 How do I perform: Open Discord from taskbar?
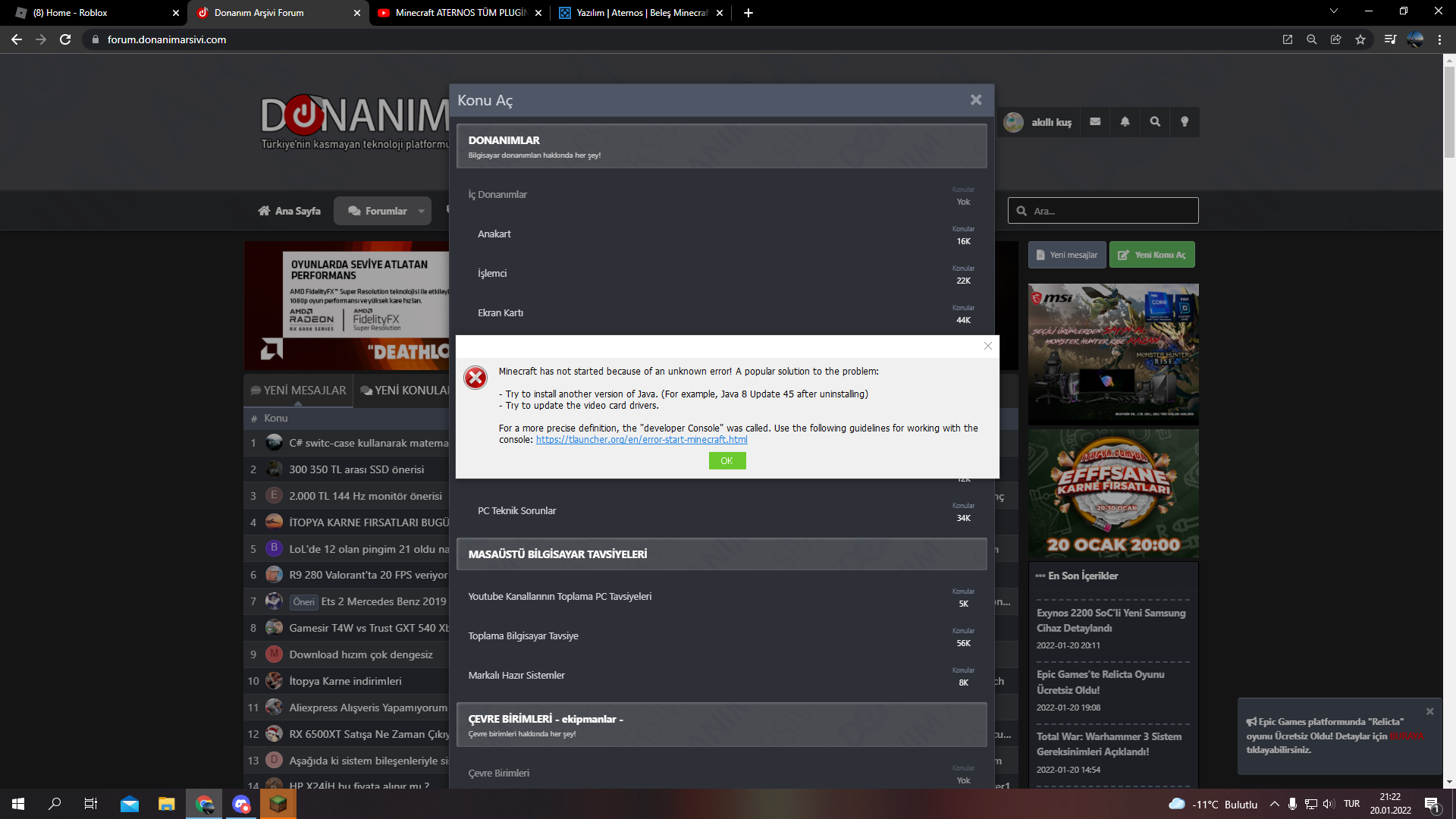pyautogui.click(x=241, y=804)
